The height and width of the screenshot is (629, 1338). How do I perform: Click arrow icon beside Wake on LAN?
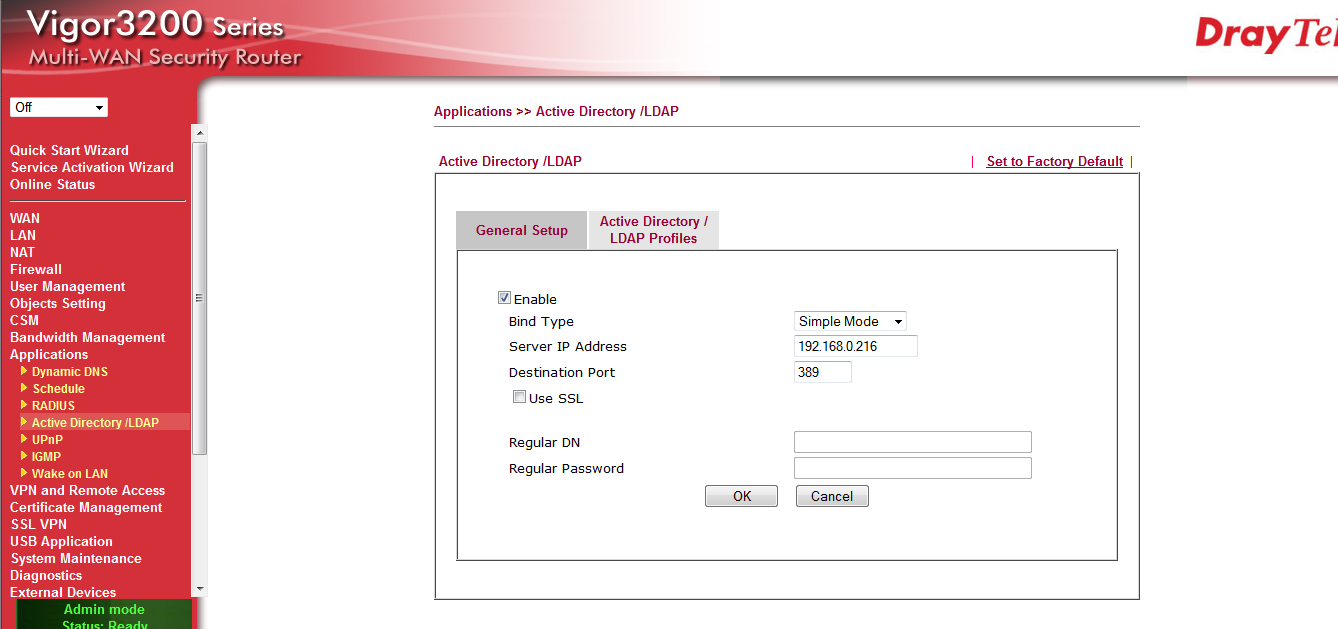click(x=24, y=473)
